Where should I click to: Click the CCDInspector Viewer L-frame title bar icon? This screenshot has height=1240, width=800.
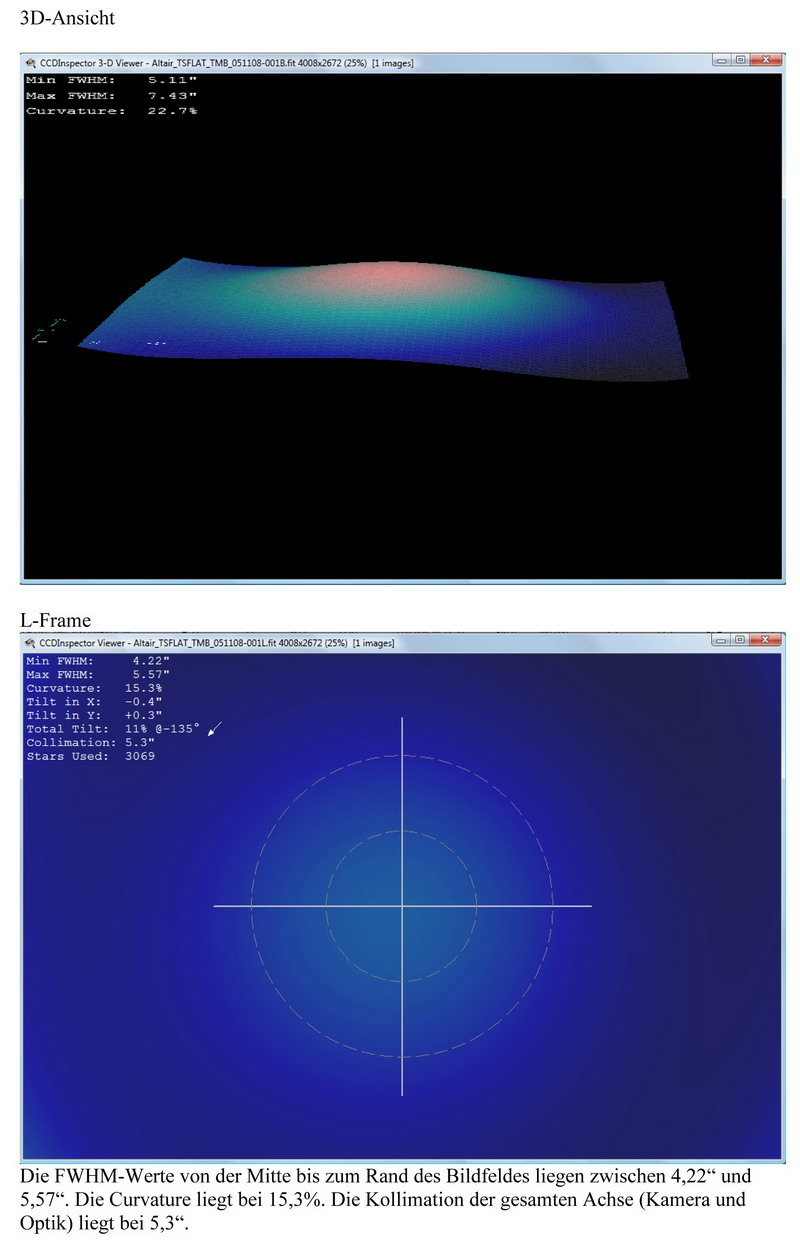[x=30, y=643]
